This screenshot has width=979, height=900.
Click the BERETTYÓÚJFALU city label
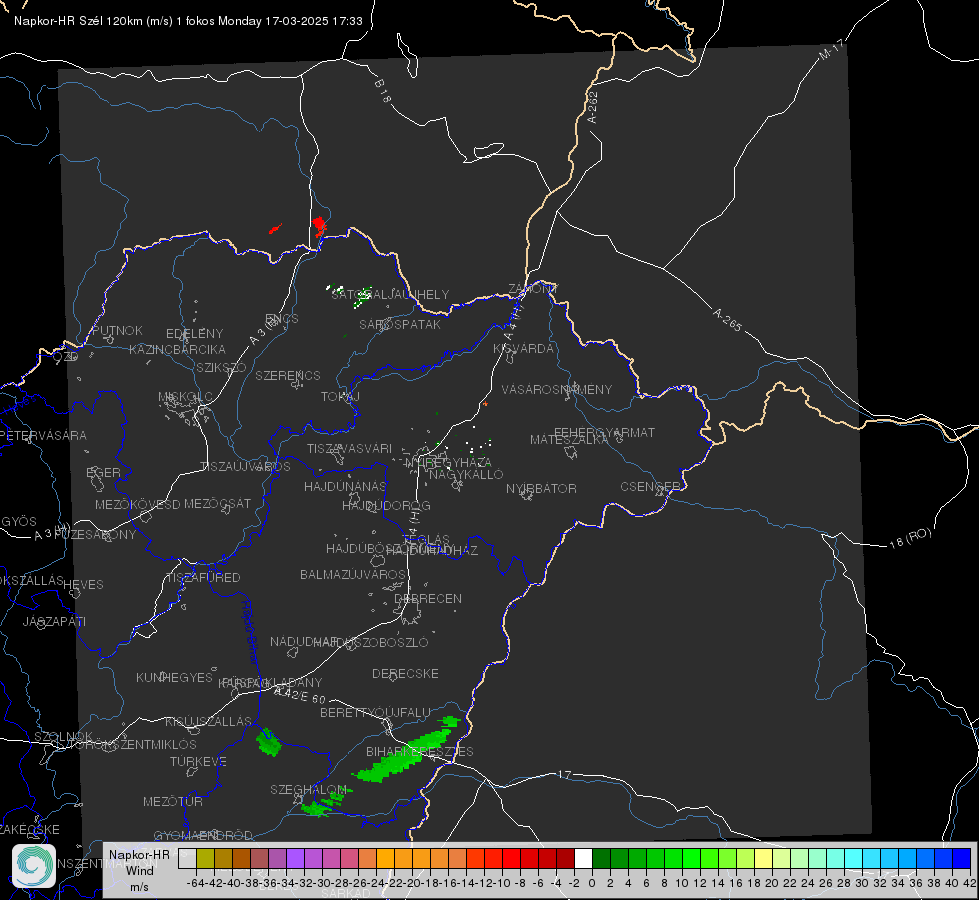[x=375, y=712]
